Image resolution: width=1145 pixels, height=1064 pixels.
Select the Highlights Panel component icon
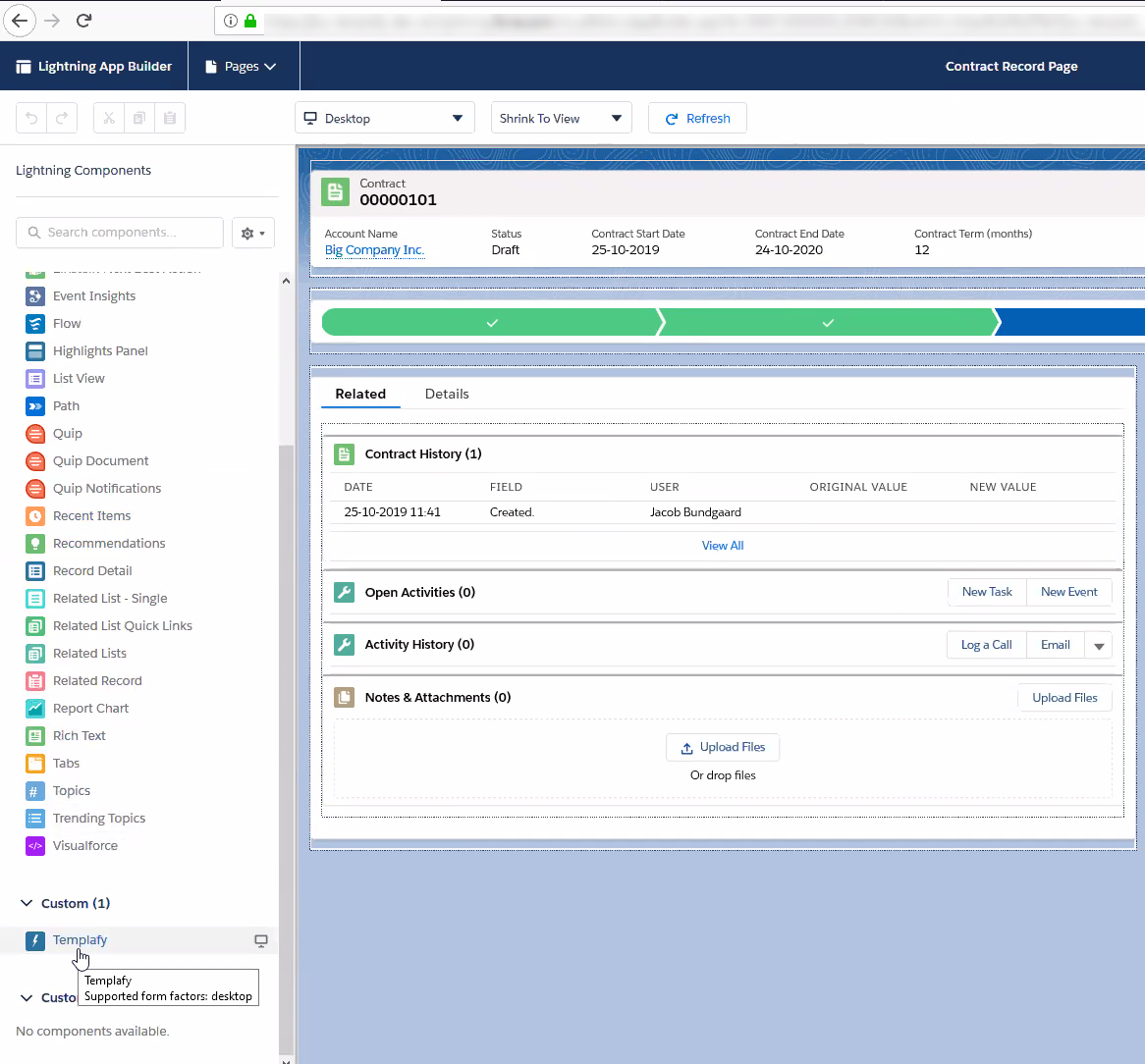[x=35, y=351]
